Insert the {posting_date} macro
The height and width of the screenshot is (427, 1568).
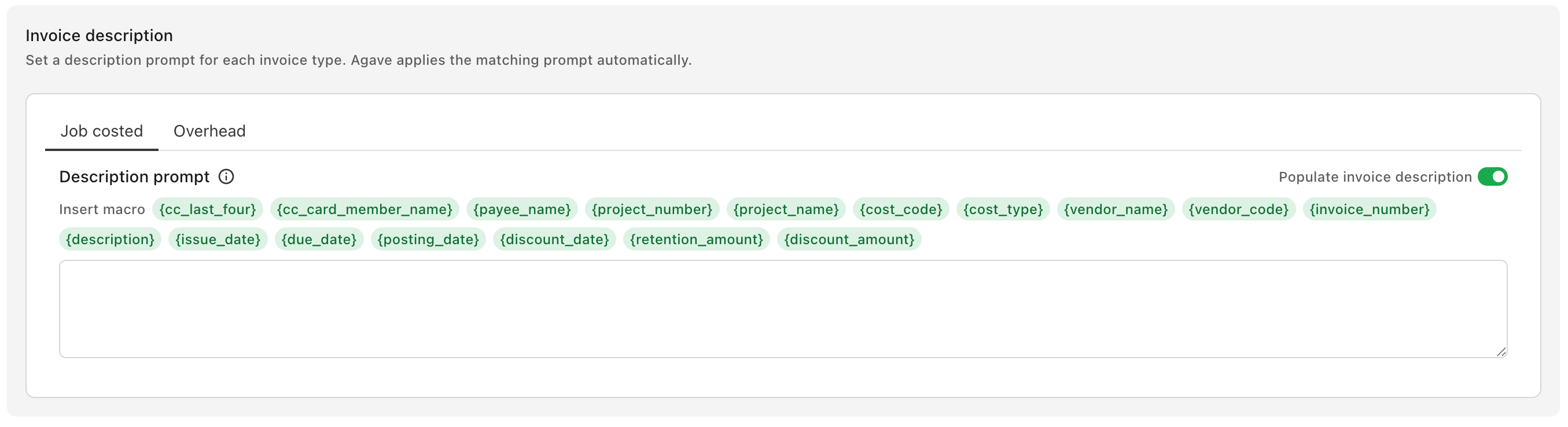[x=428, y=240]
